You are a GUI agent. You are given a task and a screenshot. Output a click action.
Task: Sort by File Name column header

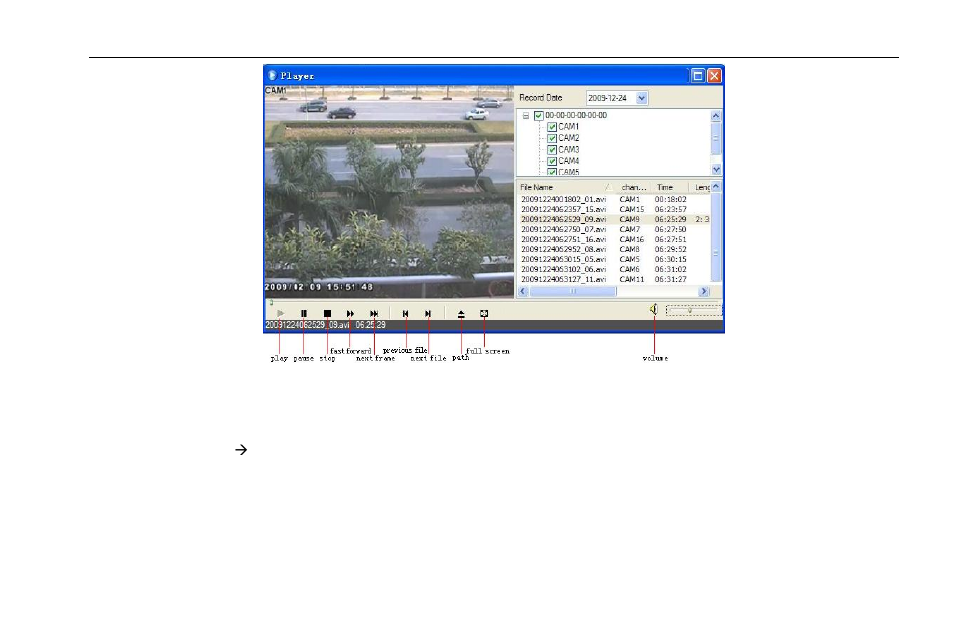click(x=566, y=187)
